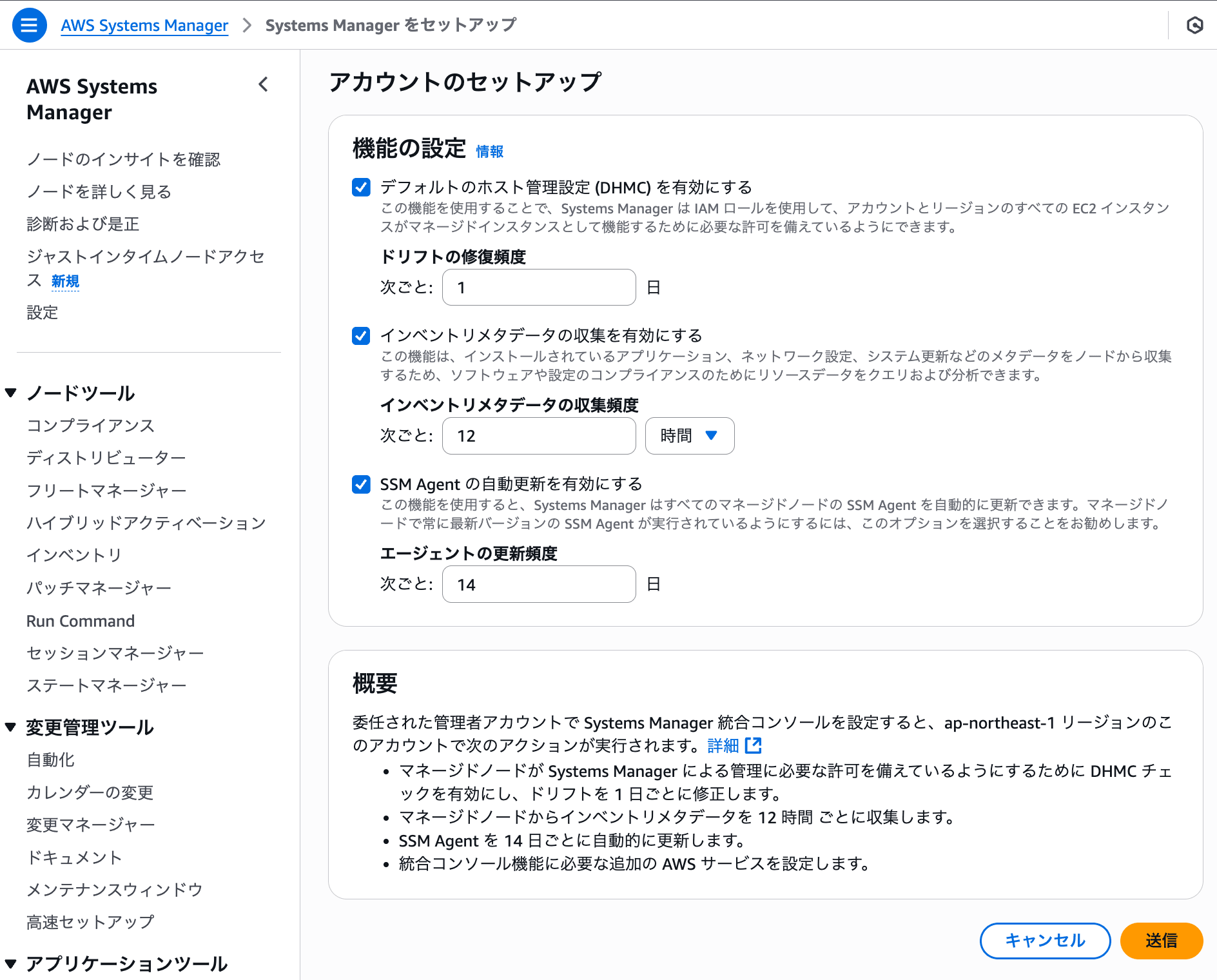Open メンテナンスウィンドウ in sidebar

pos(115,890)
